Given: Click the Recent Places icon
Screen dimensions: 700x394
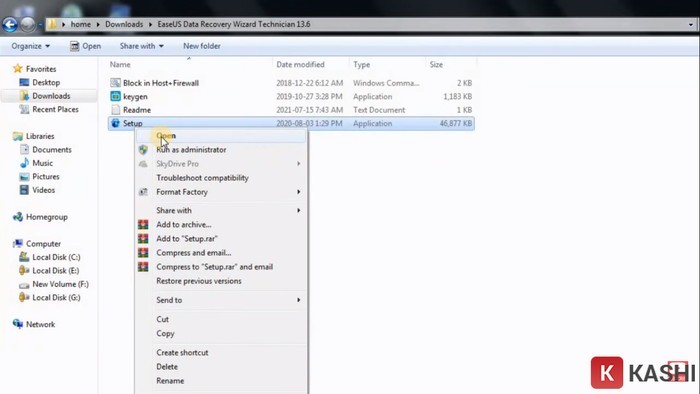Looking at the screenshot, I should coord(24,109).
